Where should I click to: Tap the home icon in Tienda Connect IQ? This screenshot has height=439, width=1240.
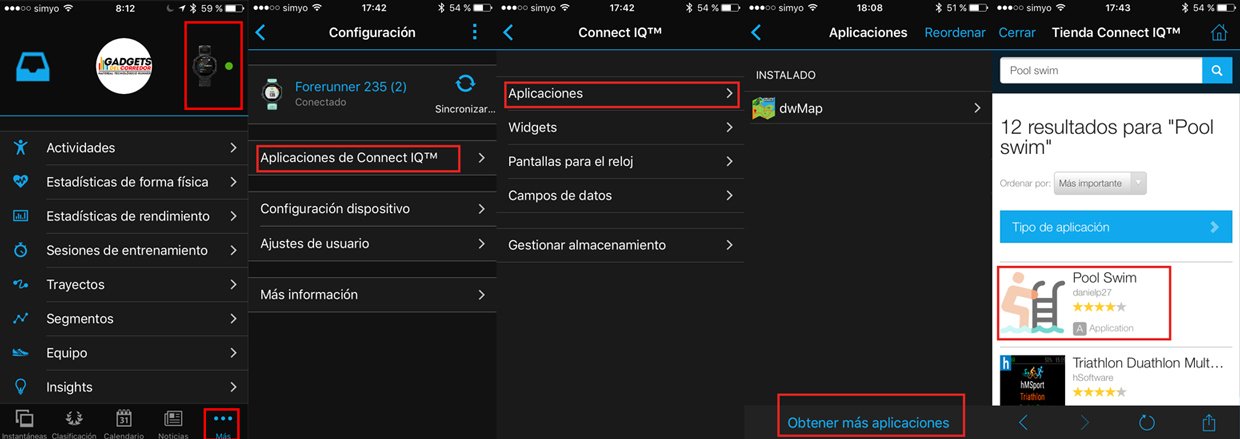[1218, 32]
